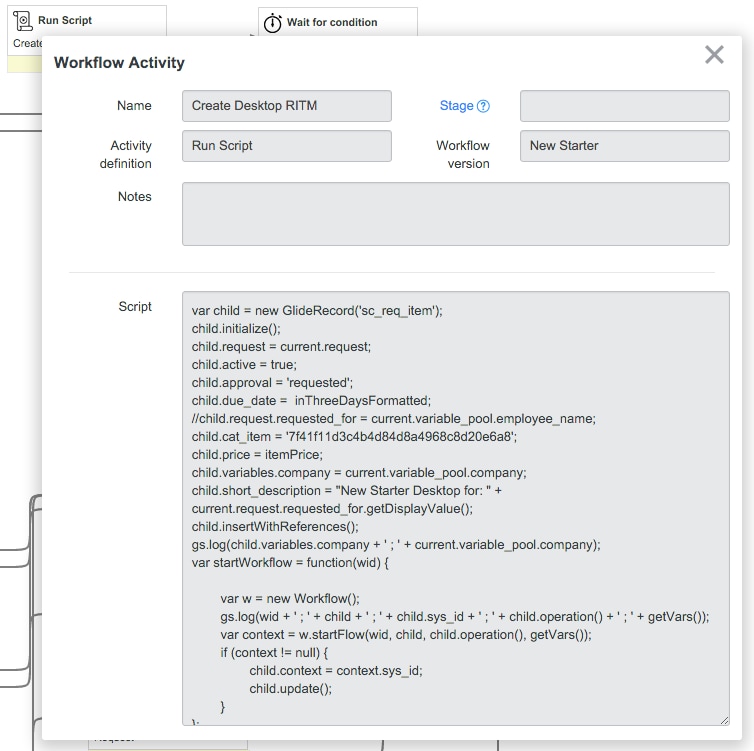Screen dimensions: 754x751
Task: Click the 'child.insertWithReferences();' line
Action: click(x=275, y=527)
